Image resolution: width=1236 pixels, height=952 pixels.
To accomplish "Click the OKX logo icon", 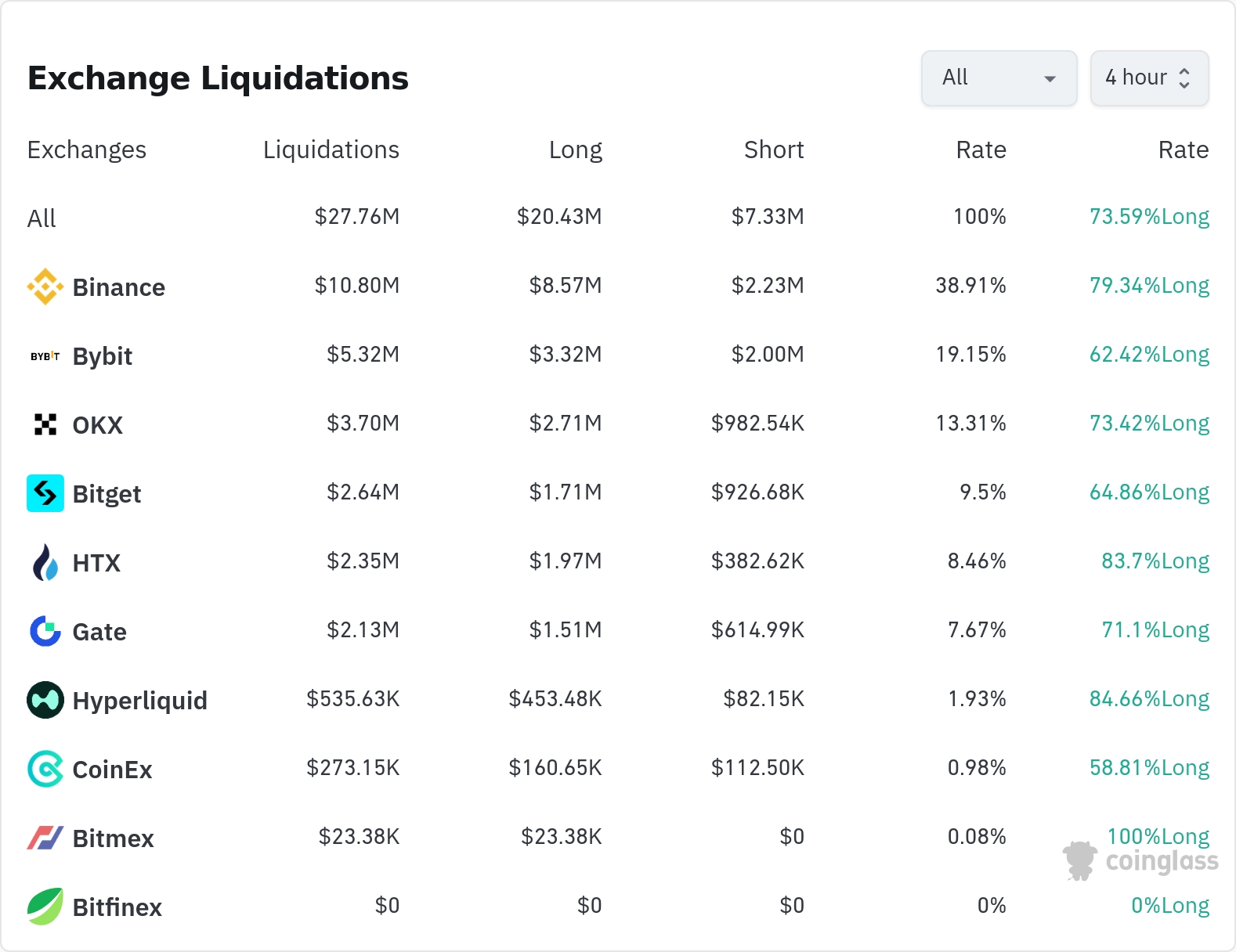I will tap(45, 424).
